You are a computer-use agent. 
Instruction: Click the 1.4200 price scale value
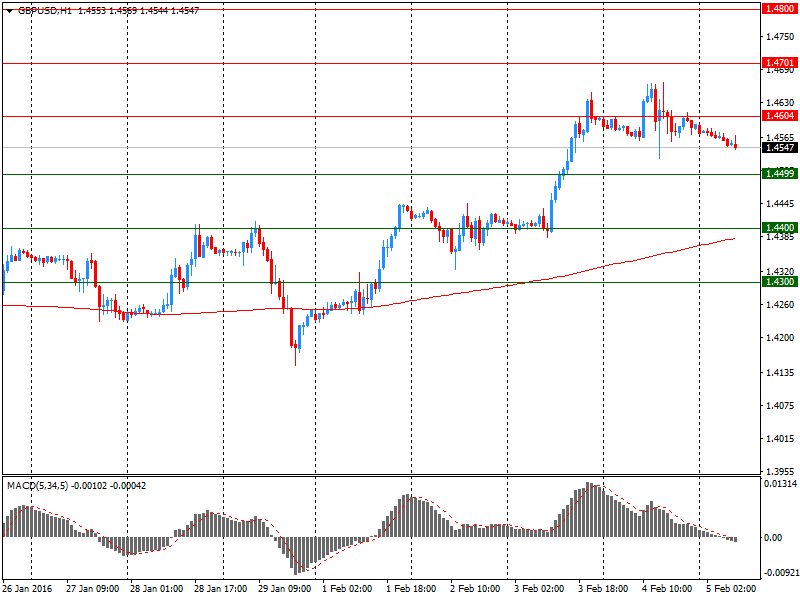[x=780, y=338]
